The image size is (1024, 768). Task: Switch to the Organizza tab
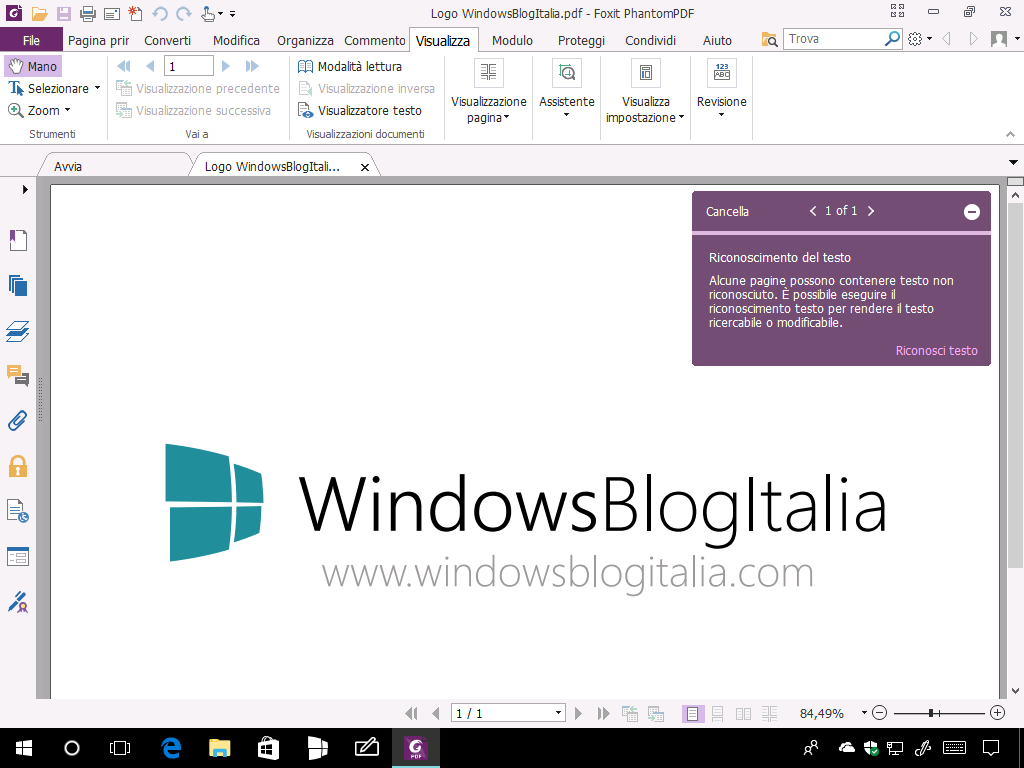[x=305, y=40]
